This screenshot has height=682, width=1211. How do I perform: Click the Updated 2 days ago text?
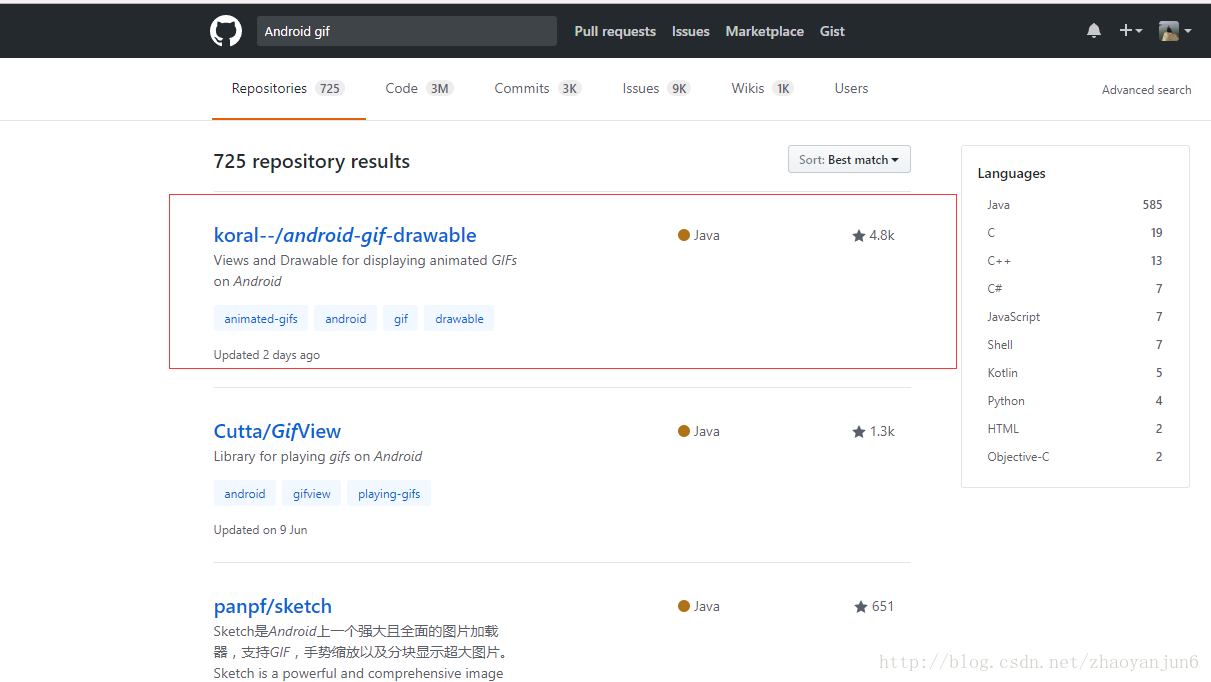click(267, 355)
